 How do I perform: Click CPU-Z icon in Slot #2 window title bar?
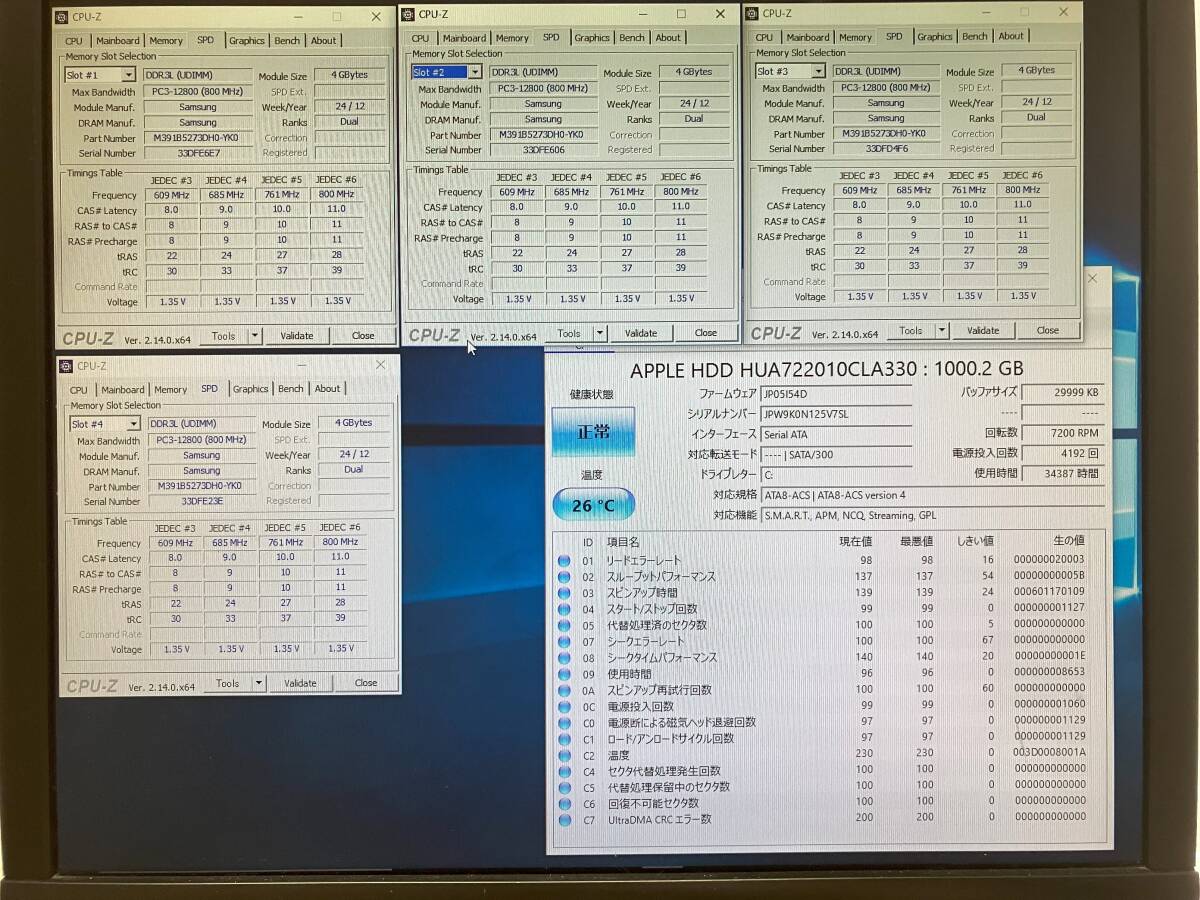pyautogui.click(x=407, y=14)
